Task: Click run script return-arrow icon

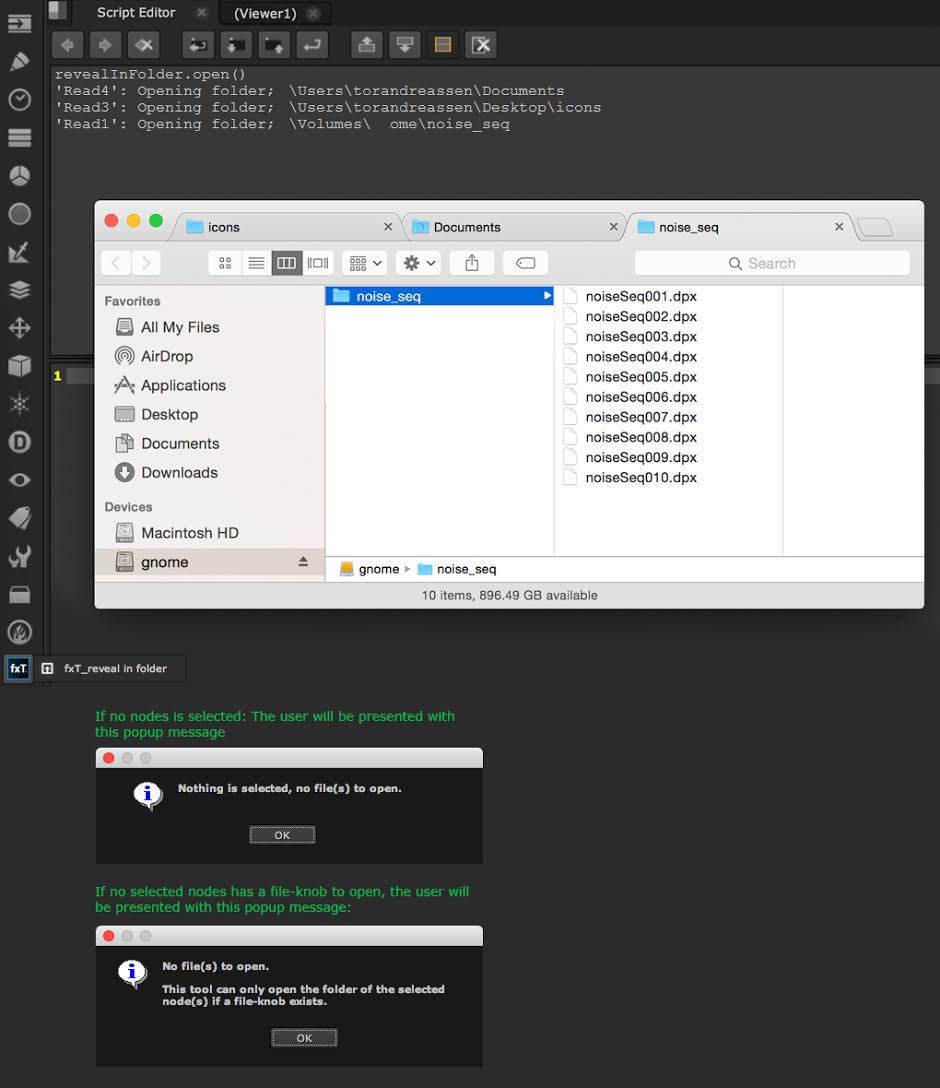Action: point(313,45)
